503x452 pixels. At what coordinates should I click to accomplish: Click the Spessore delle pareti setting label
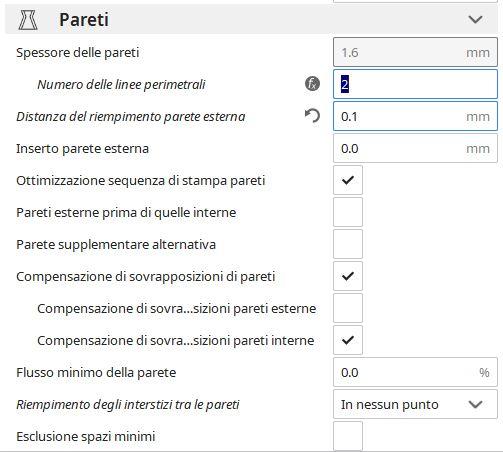[78, 53]
